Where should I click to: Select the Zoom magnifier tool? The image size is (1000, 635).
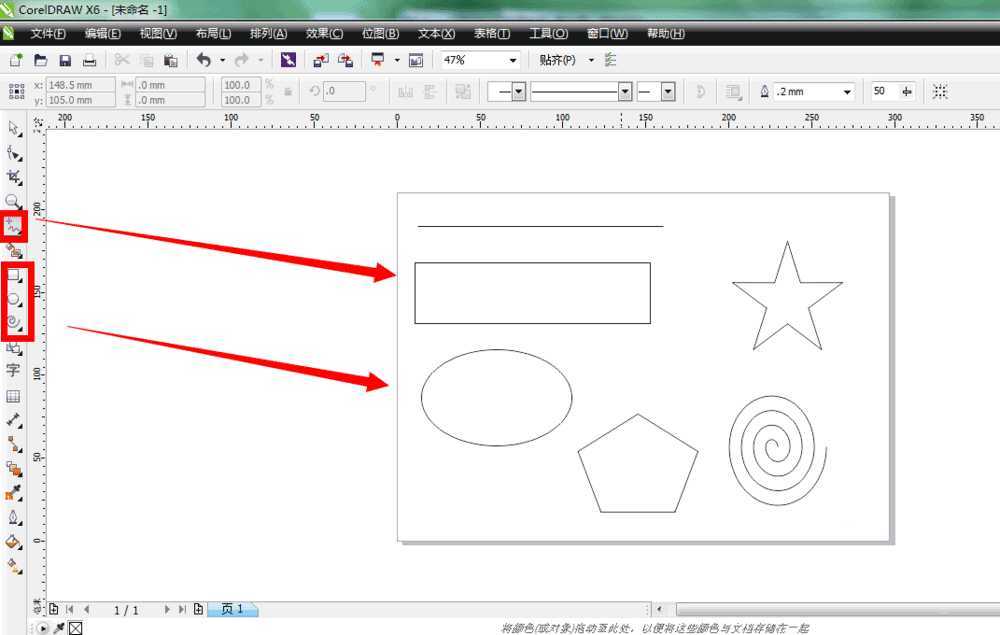coord(14,201)
